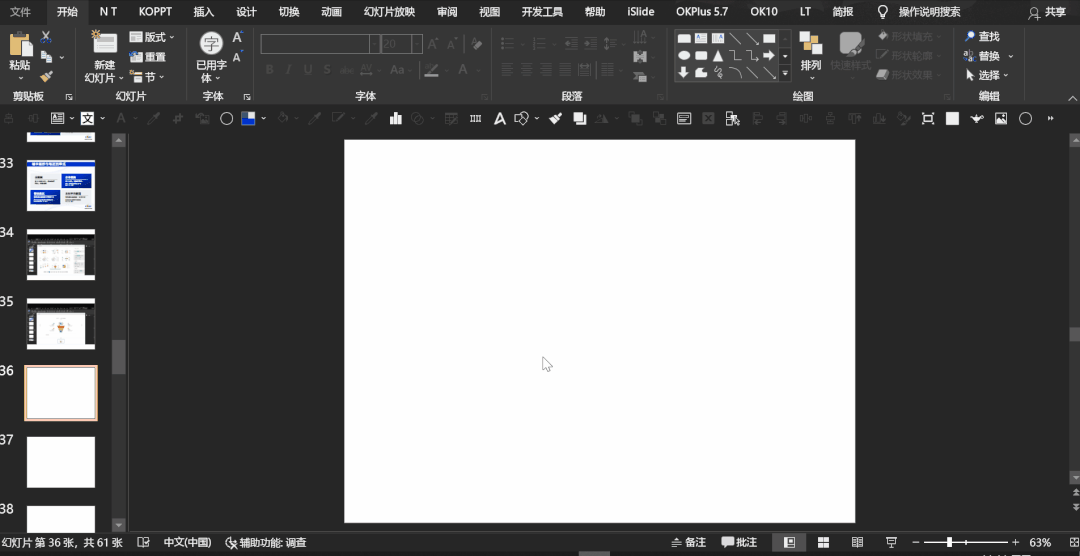
Task: Switch to the 设计 design tab
Action: tap(246, 12)
